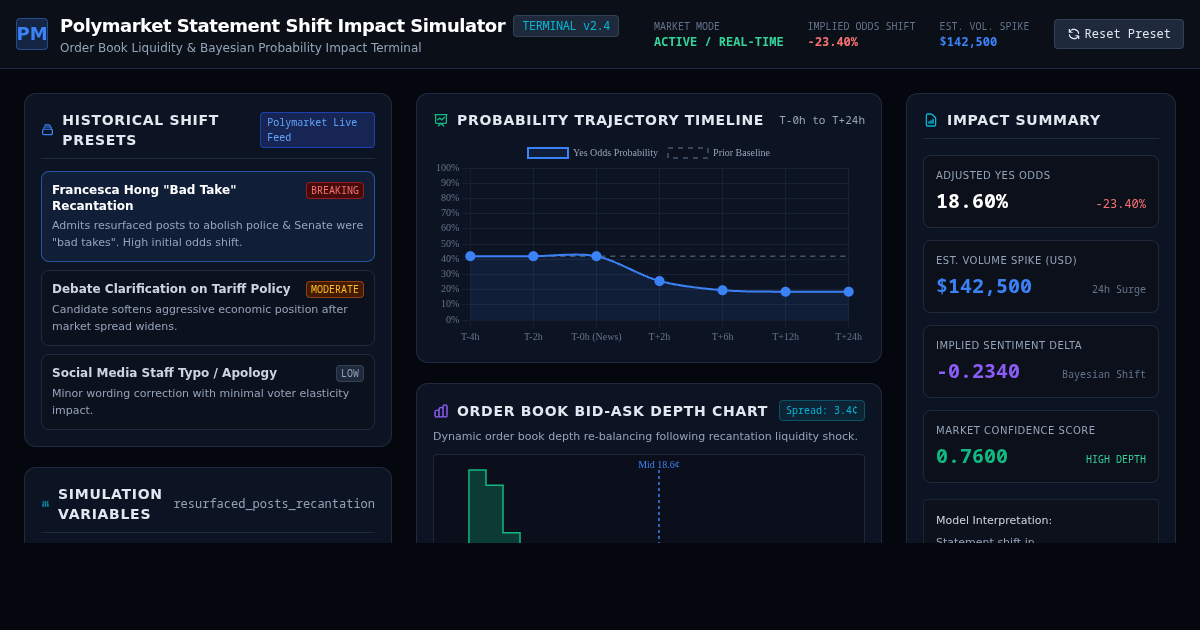Click the T+12h chart data point
The image size is (1200, 630).
785,292
